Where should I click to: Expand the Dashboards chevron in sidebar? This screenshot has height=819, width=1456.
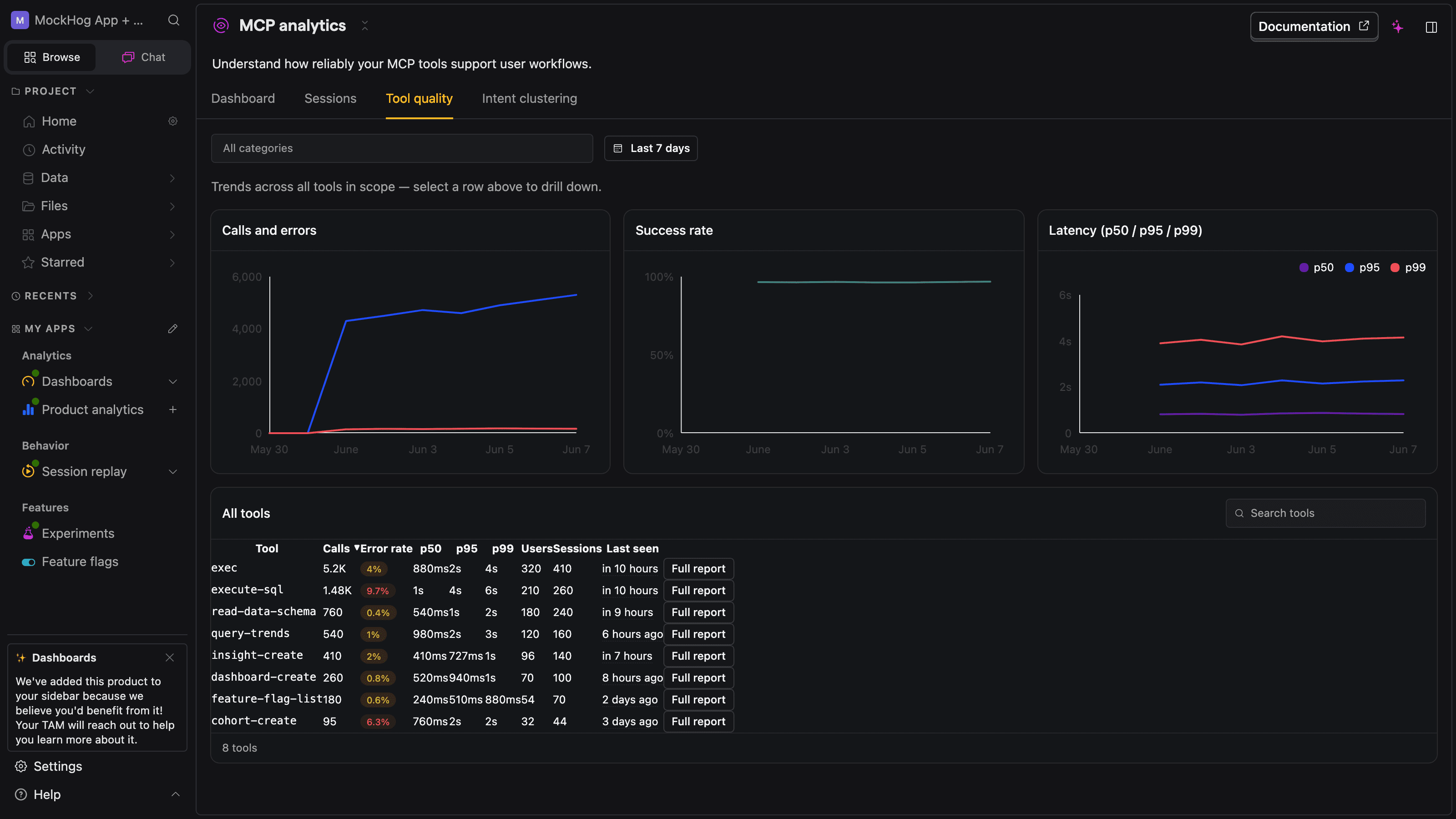(173, 382)
